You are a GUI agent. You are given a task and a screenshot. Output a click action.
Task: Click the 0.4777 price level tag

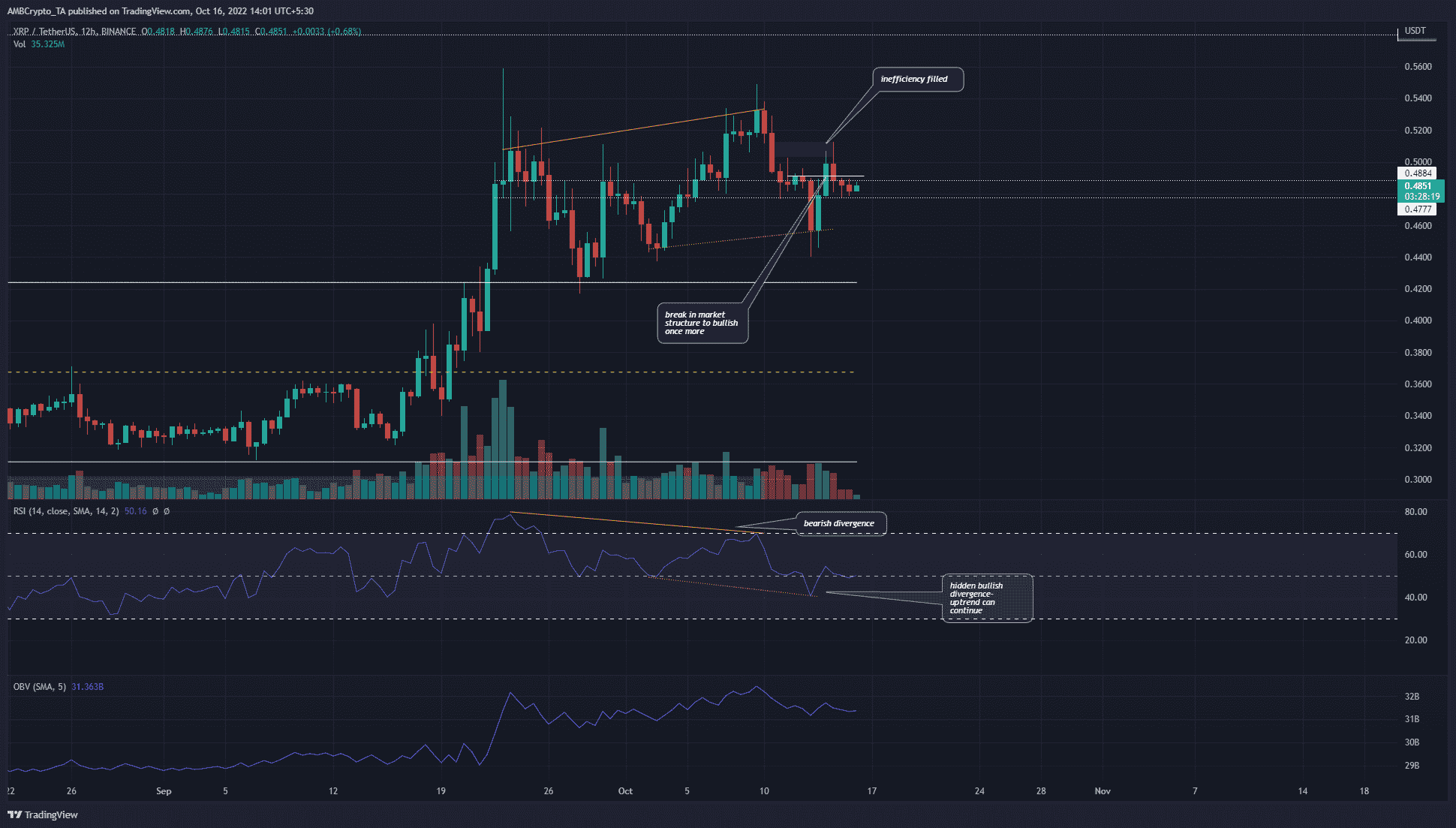(1417, 209)
